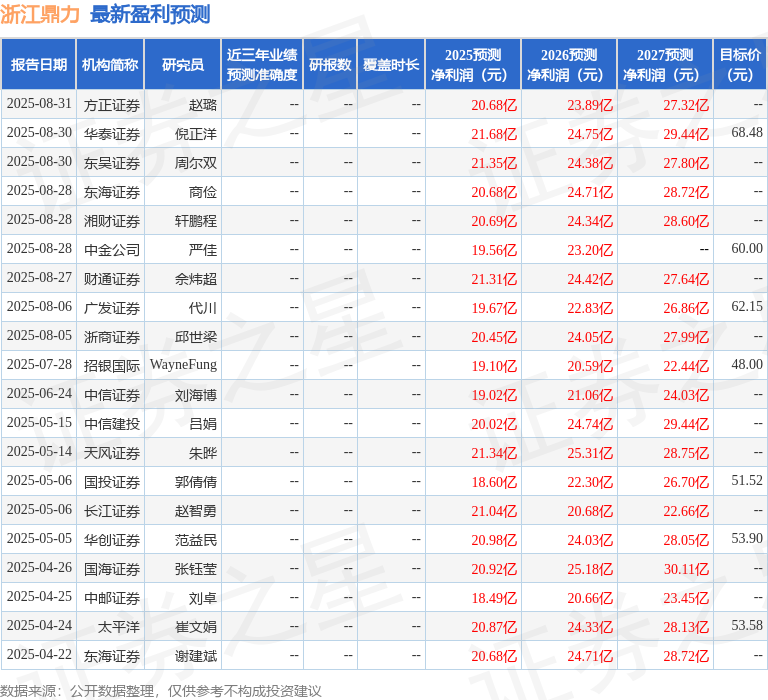Click the 覆盖时长 column header
The image size is (768, 700).
pos(391,65)
